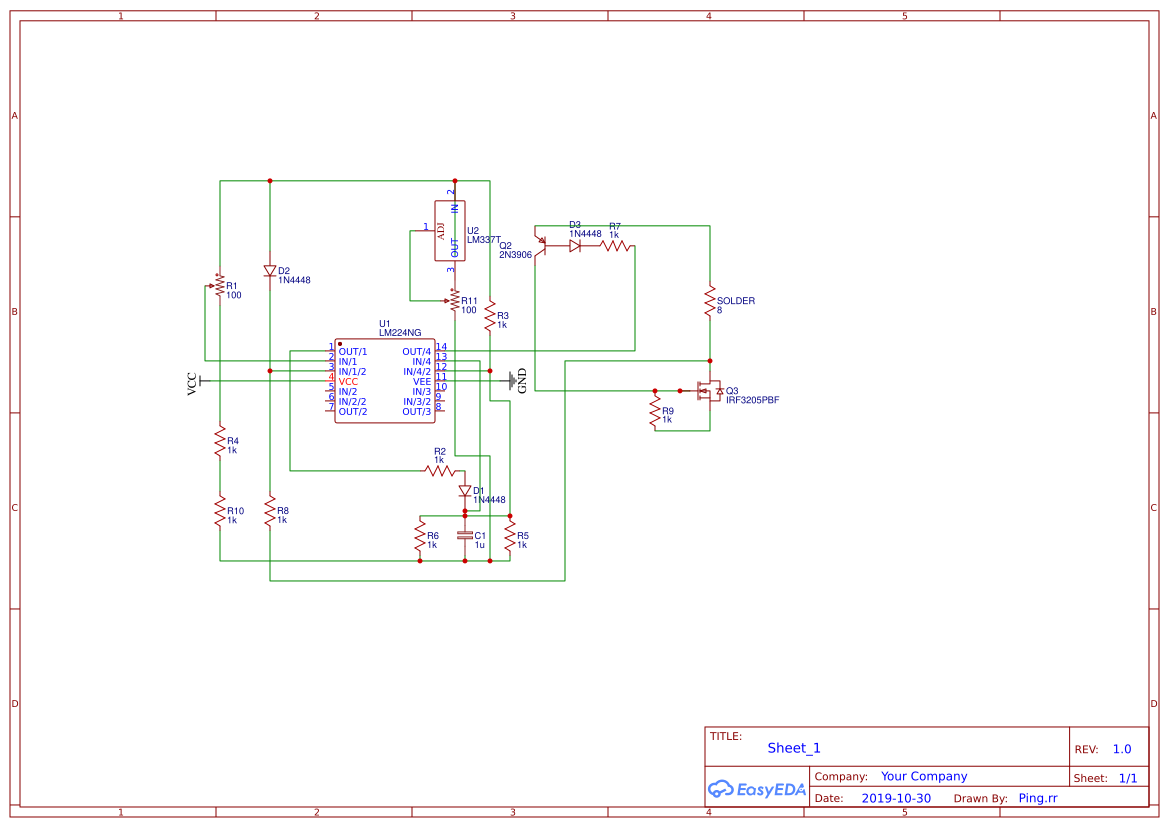Select the LM337T regulator U2 symbol
1169x827 pixels.
point(450,230)
